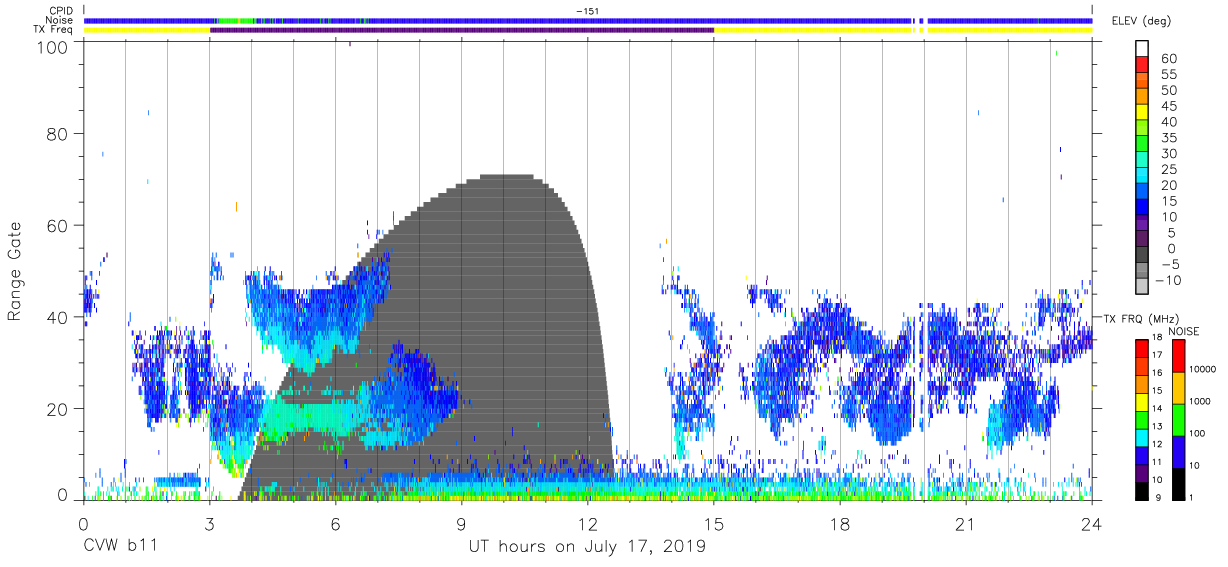Pick NOISE colorbar segment between 100 and 1000
The width and height of the screenshot is (1228, 567).
[1179, 420]
